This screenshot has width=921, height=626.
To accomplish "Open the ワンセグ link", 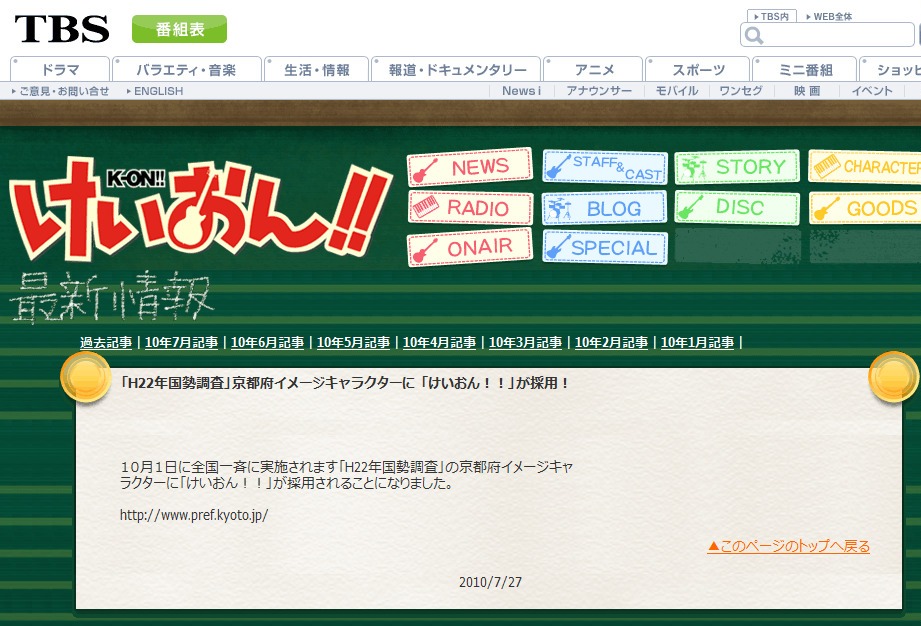I will click(x=741, y=91).
